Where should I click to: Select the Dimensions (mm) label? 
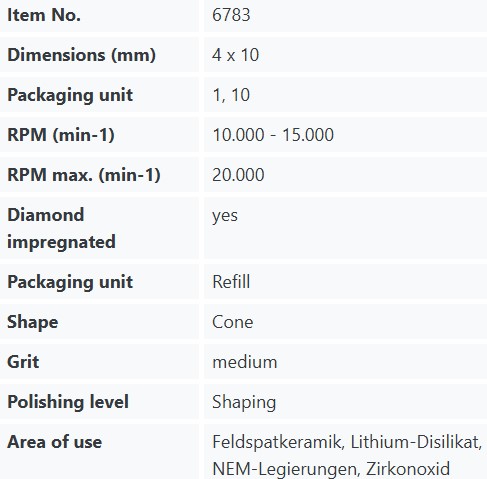click(81, 55)
